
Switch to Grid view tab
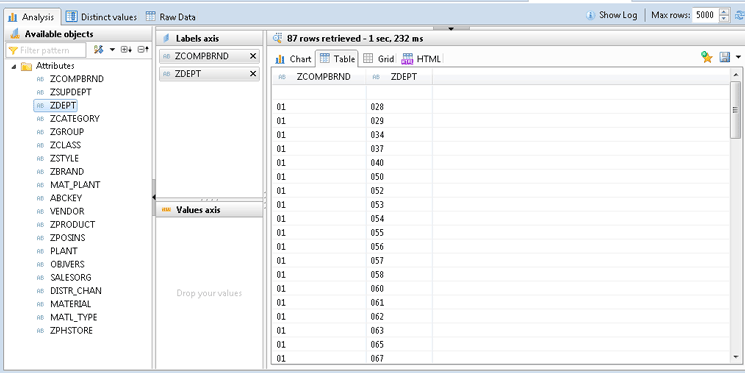(379, 59)
